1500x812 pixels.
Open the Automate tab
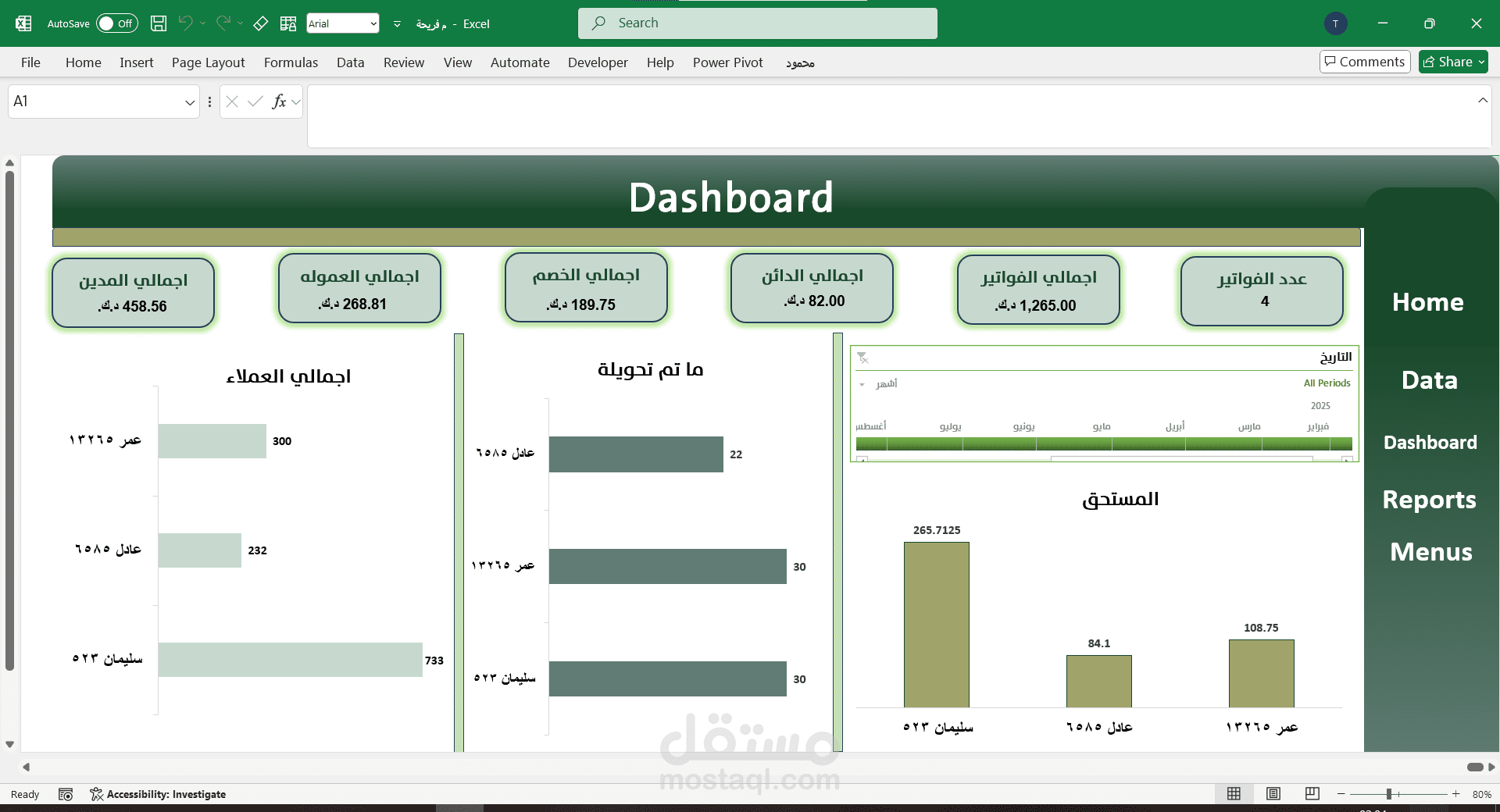click(520, 62)
